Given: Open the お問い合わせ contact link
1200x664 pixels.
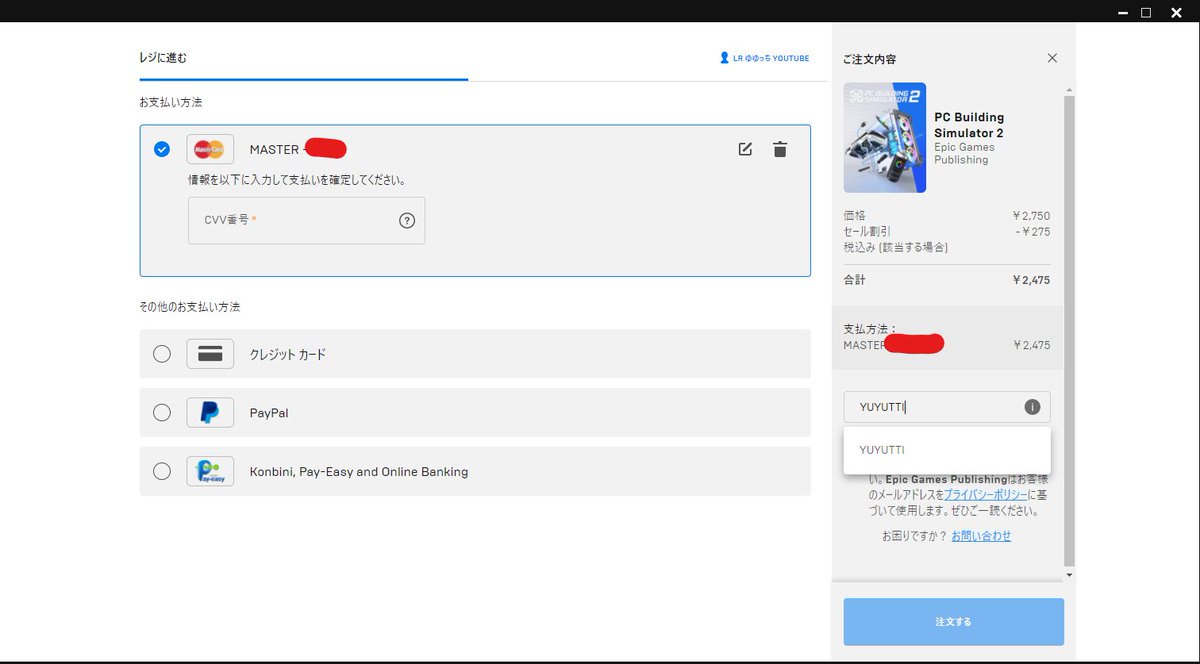Looking at the screenshot, I should [x=981, y=536].
